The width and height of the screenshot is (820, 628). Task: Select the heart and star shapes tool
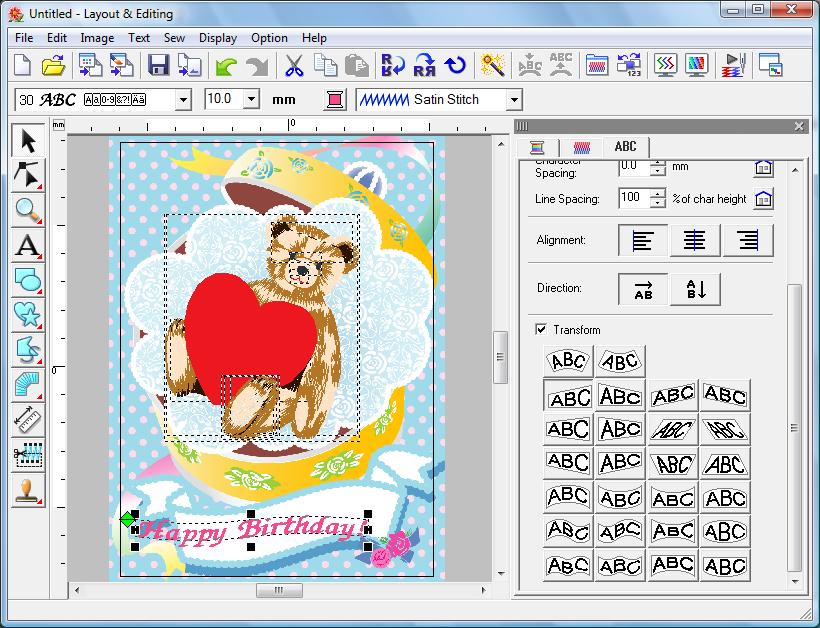click(x=28, y=315)
